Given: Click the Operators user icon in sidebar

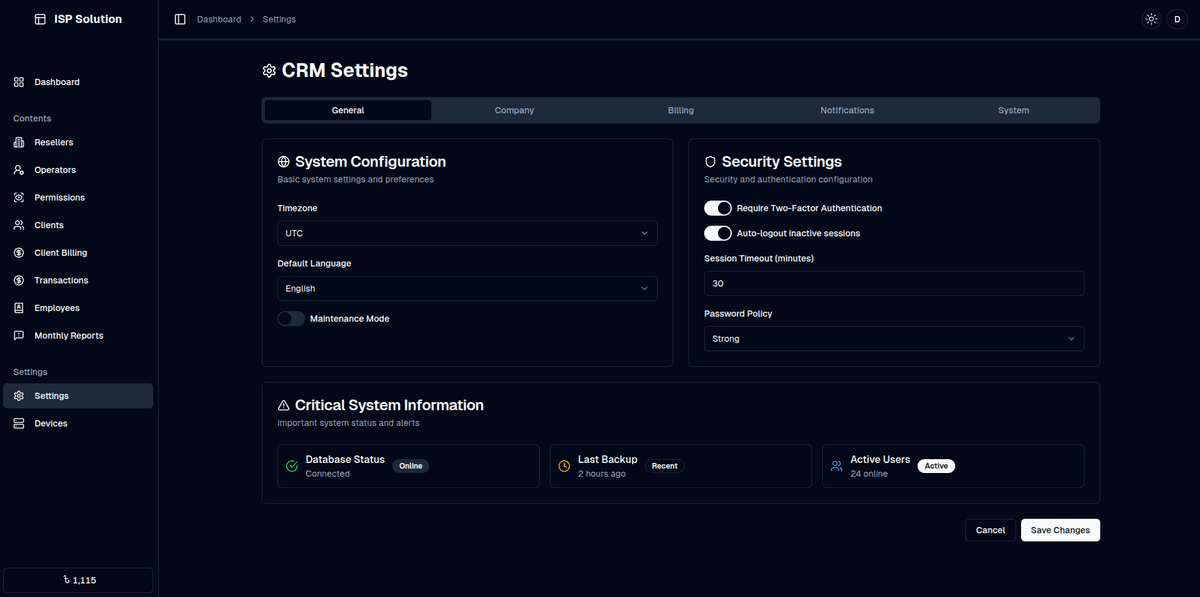Looking at the screenshot, I should (x=19, y=170).
